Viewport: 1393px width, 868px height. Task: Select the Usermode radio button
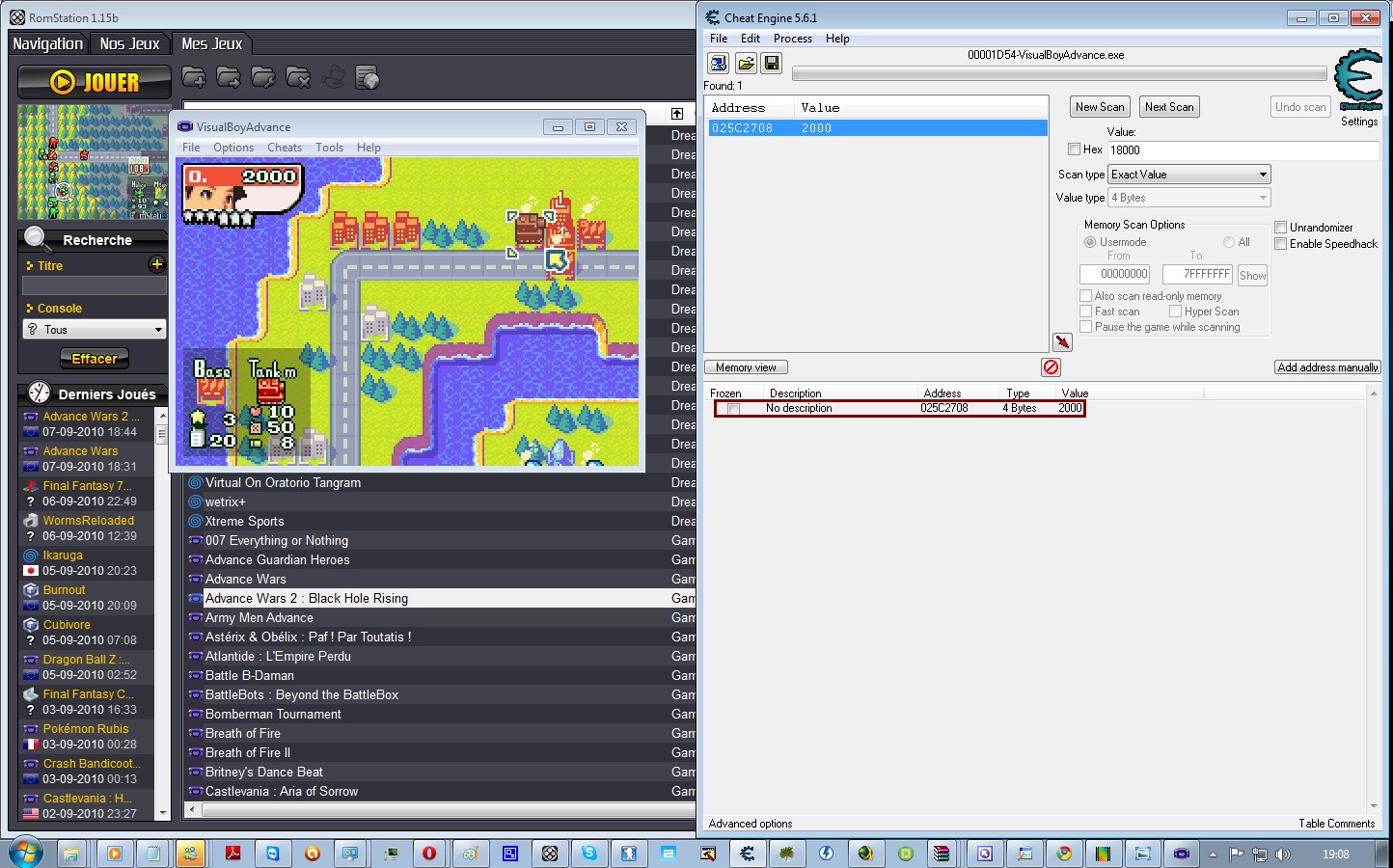(x=1089, y=242)
